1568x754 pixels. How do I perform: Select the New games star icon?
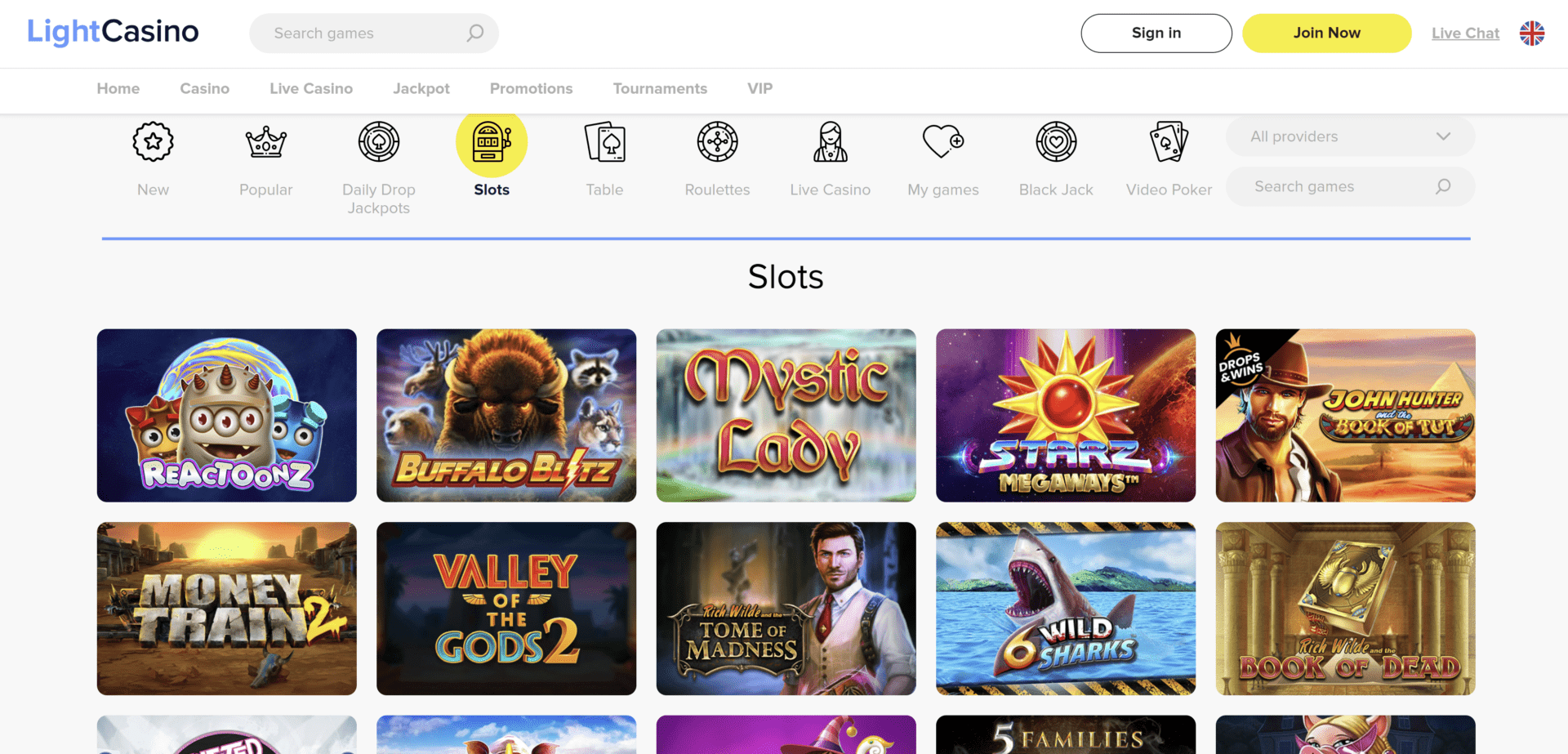click(153, 142)
